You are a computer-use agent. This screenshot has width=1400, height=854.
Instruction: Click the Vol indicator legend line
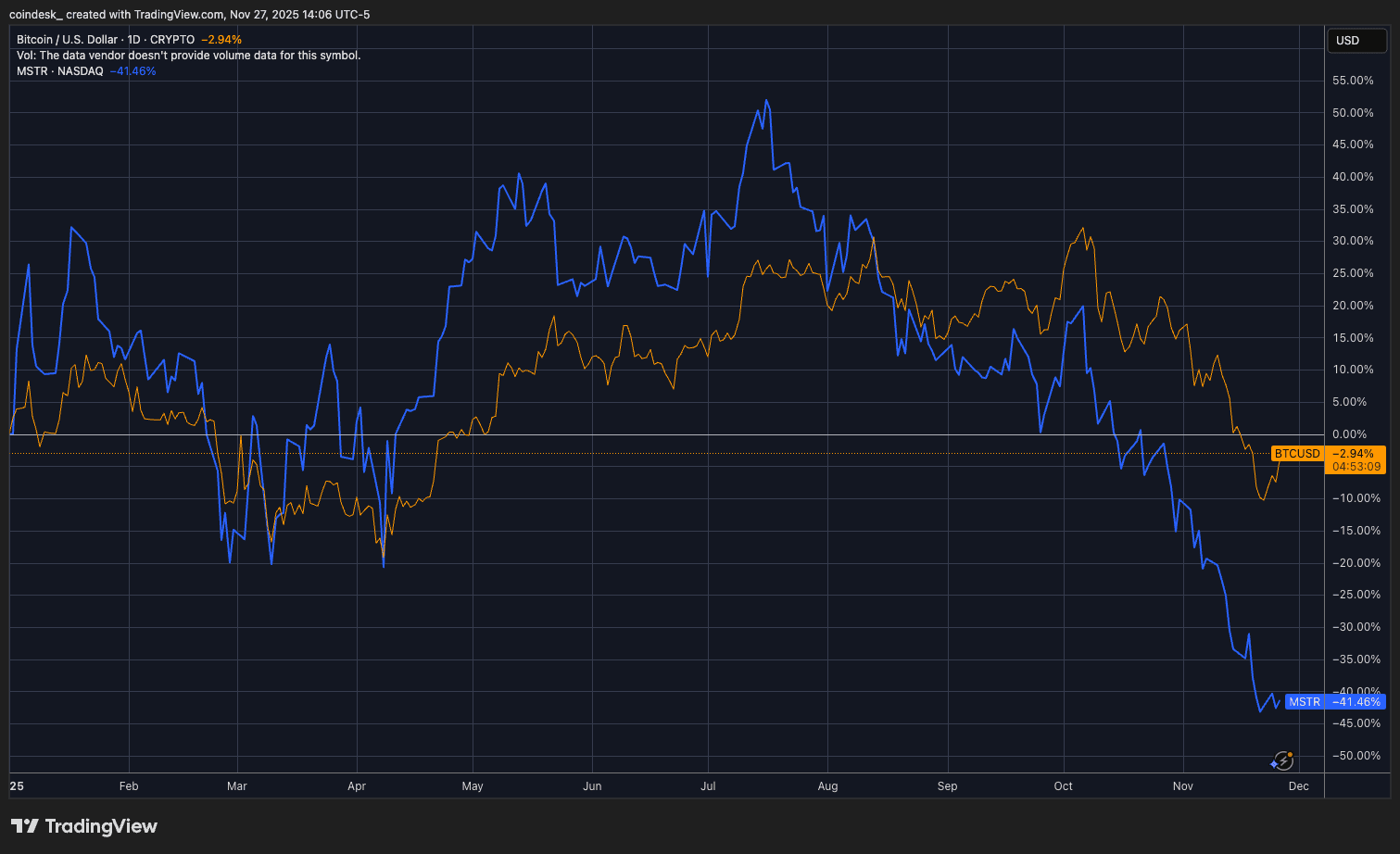(x=188, y=56)
